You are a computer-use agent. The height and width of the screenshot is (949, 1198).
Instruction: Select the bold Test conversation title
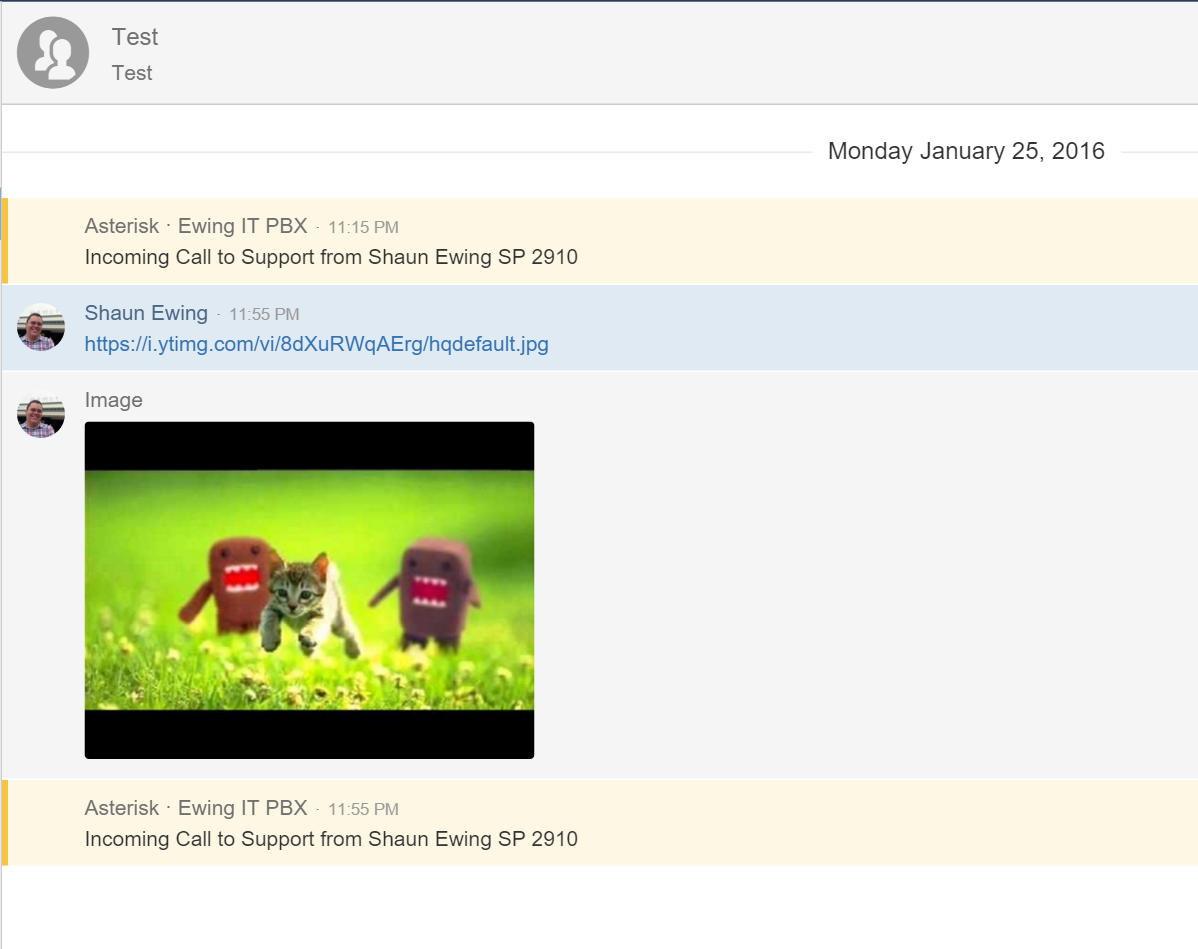(135, 37)
